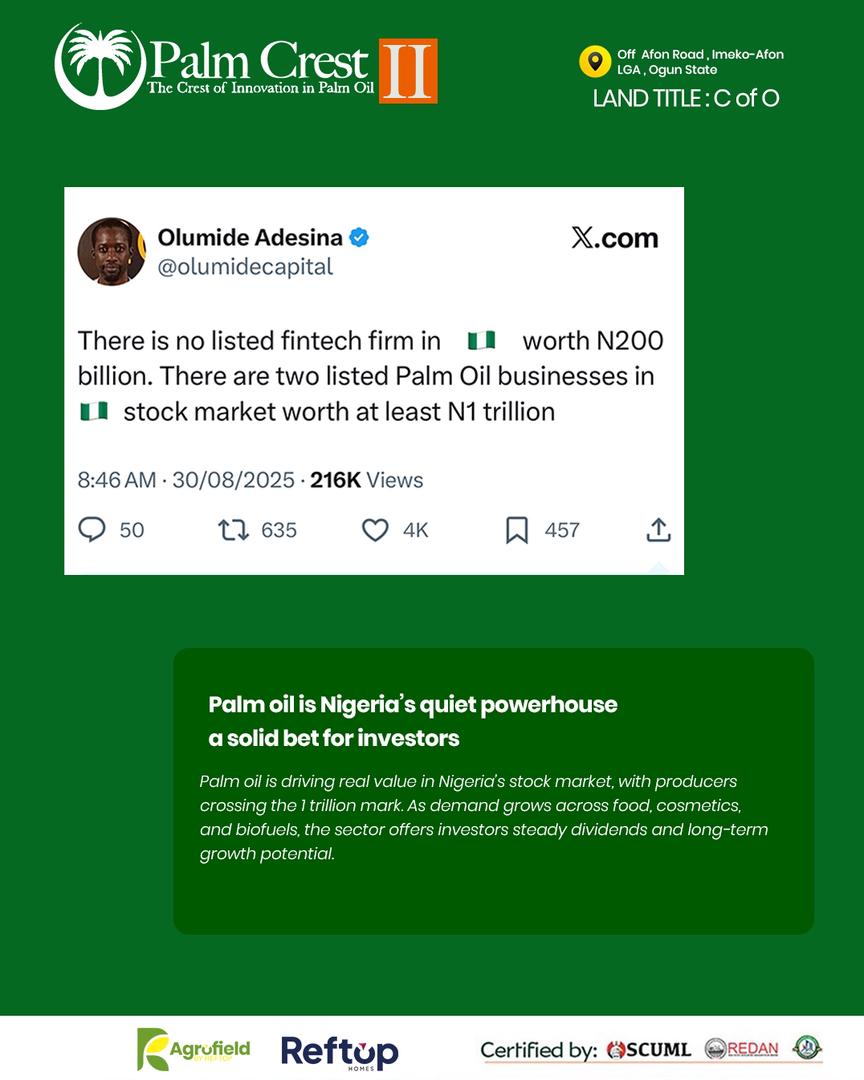
Task: Click the share upload icon
Action: click(x=658, y=530)
